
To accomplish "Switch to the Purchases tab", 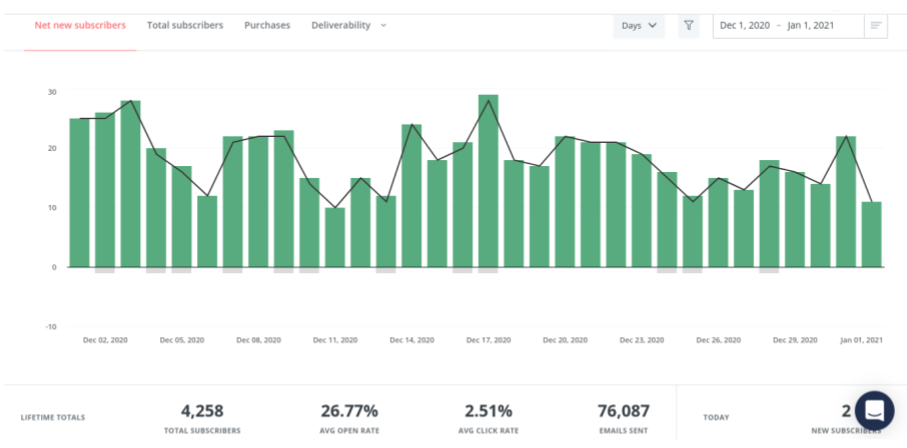I will pos(267,25).
